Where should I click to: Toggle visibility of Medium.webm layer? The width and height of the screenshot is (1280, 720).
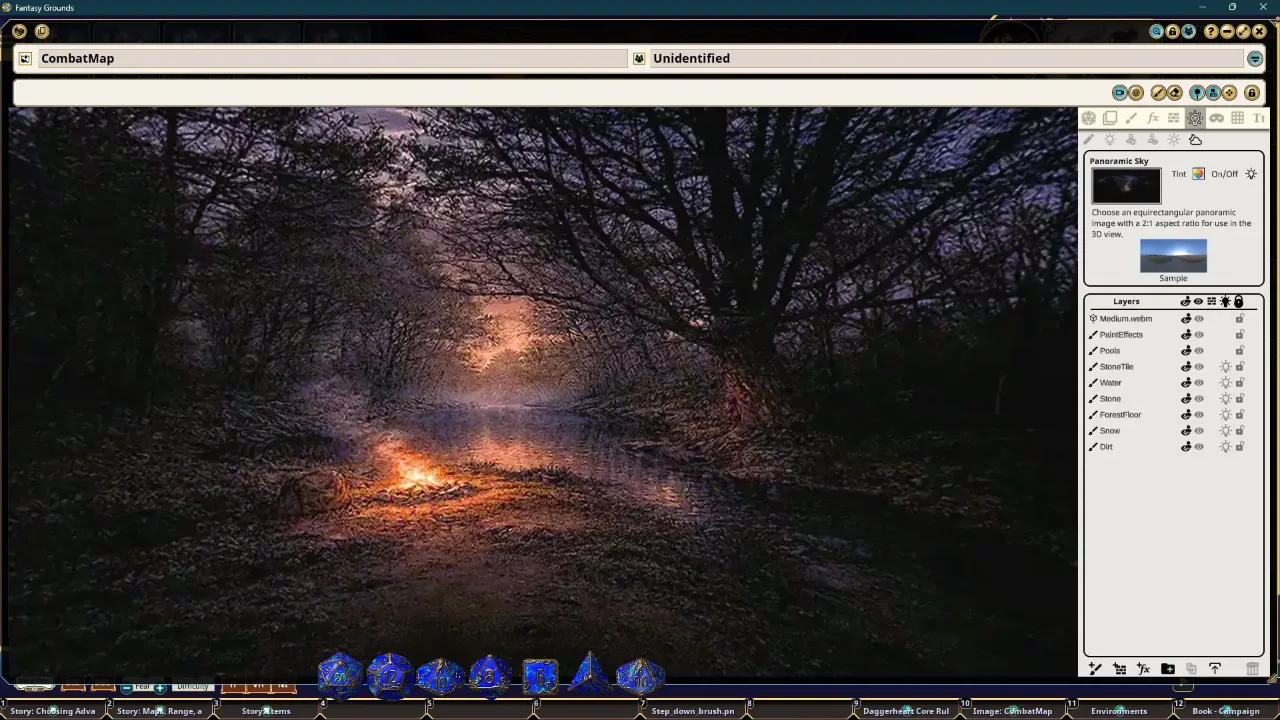pyautogui.click(x=1199, y=319)
